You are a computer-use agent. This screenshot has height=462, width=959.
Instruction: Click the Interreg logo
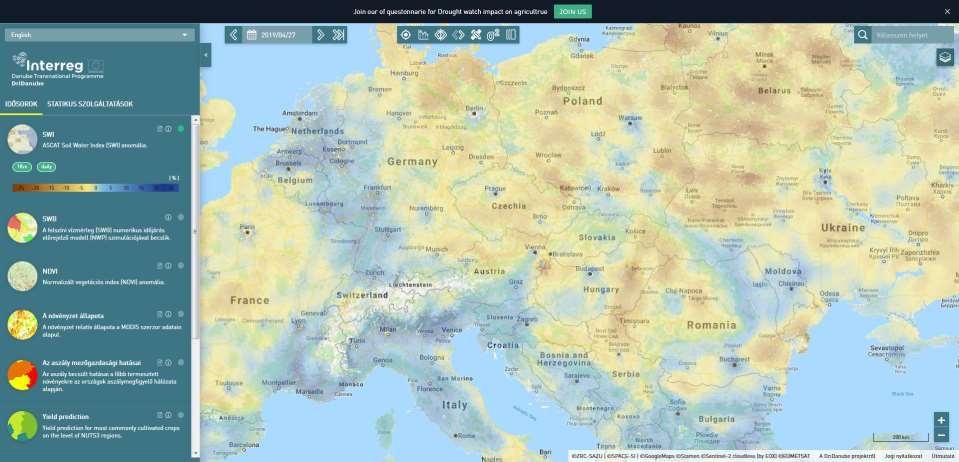tap(57, 68)
